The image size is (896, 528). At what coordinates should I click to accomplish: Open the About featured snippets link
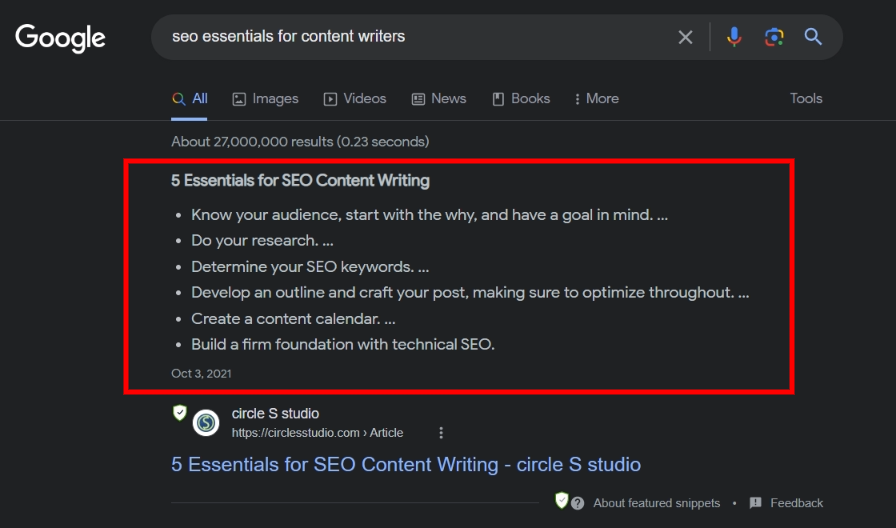point(656,503)
